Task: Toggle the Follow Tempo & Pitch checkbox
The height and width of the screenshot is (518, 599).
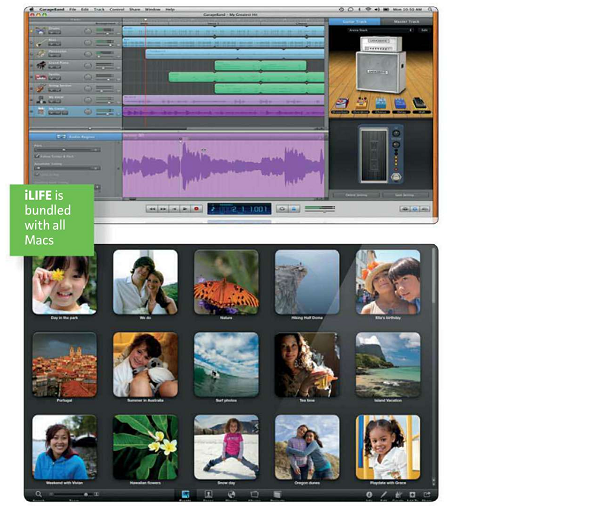Action: 37,156
